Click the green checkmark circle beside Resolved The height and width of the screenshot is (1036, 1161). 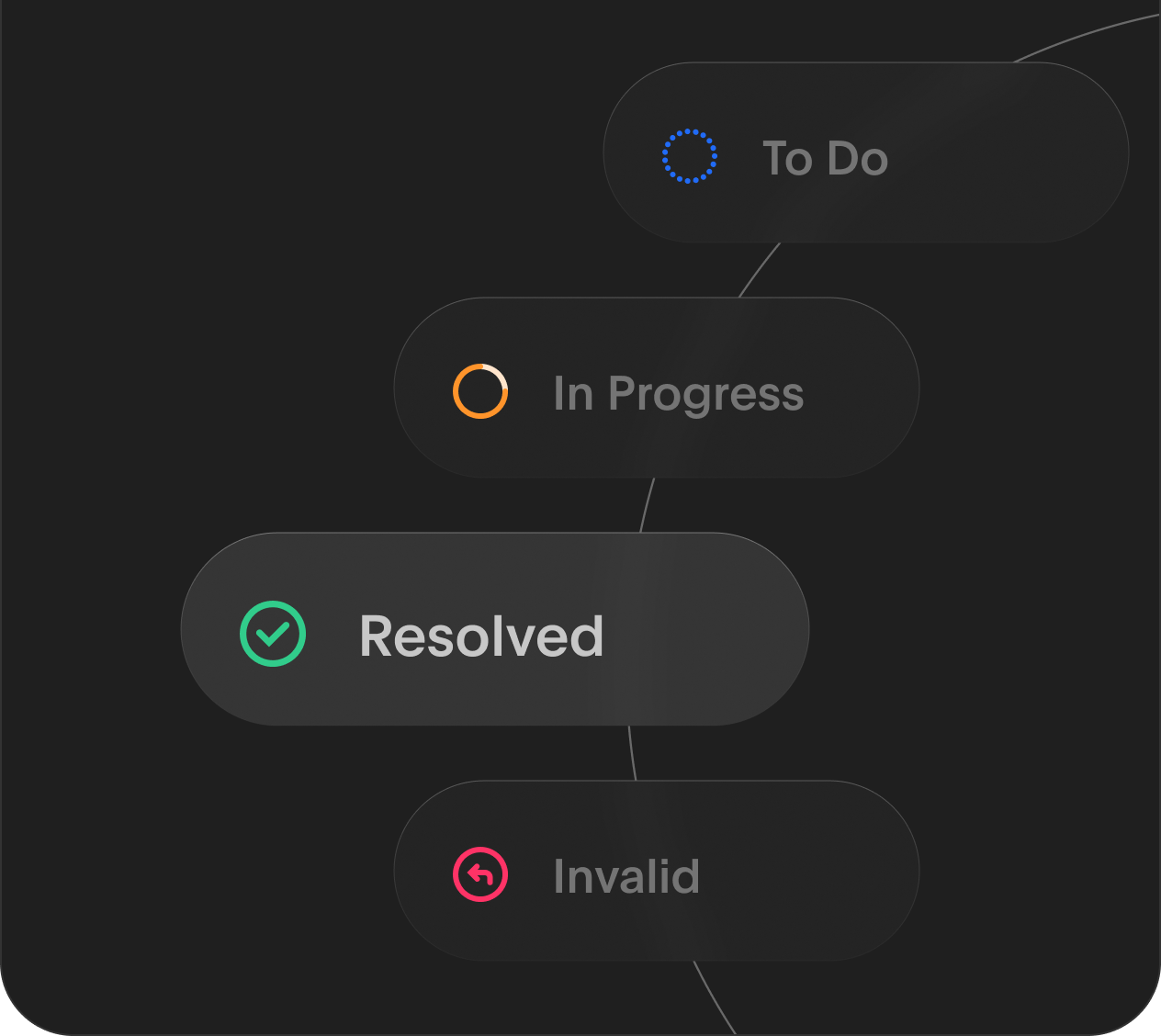pos(273,634)
